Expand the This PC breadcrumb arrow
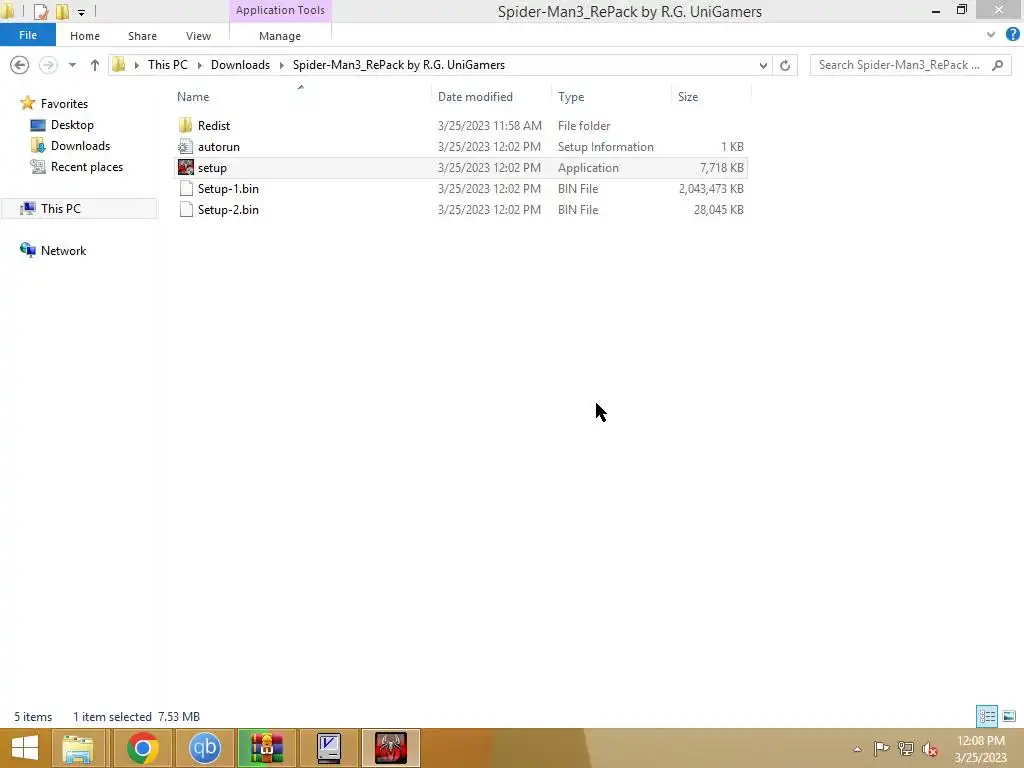The image size is (1024, 768). (200, 65)
